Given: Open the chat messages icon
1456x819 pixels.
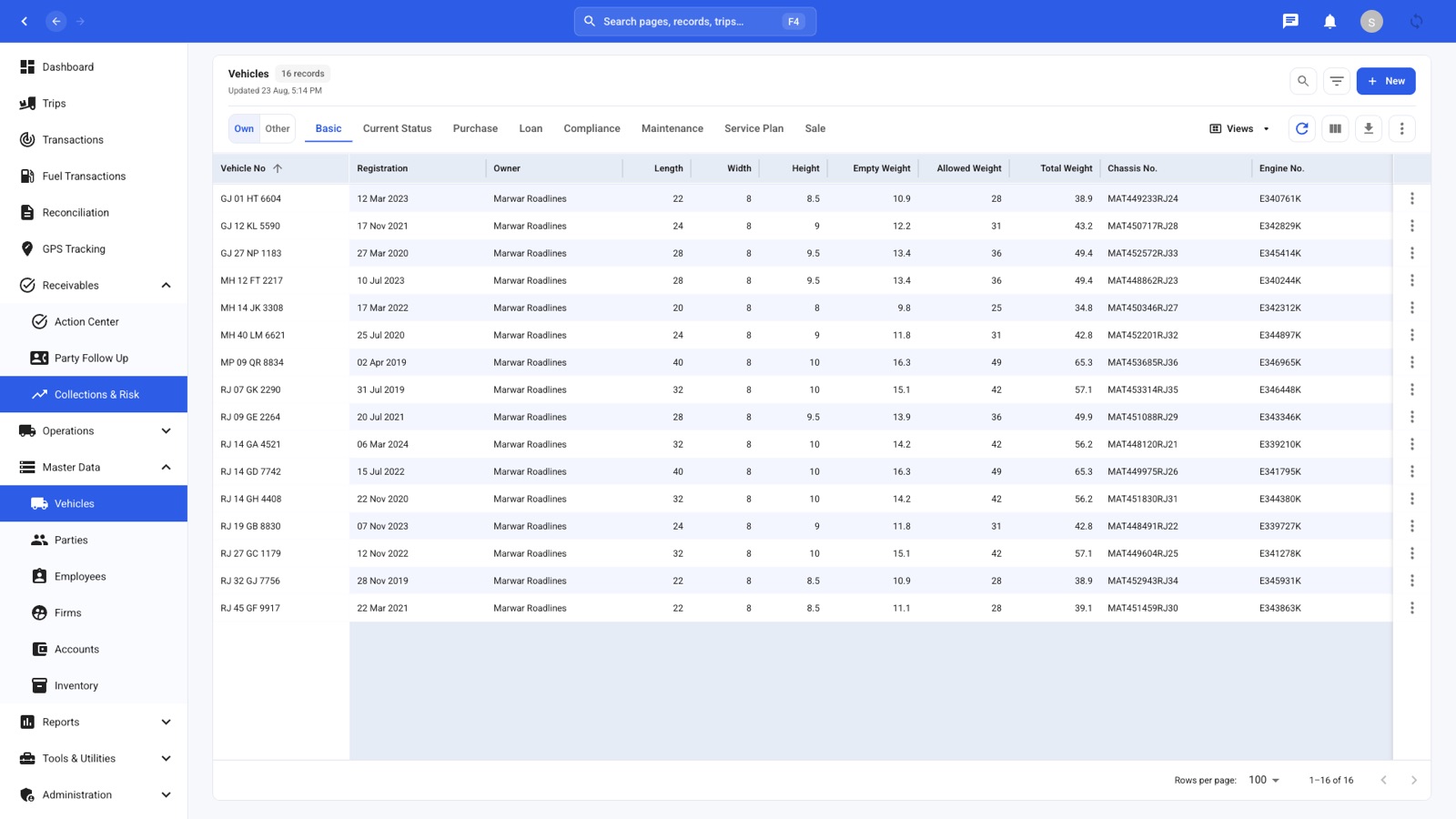Looking at the screenshot, I should pyautogui.click(x=1290, y=21).
